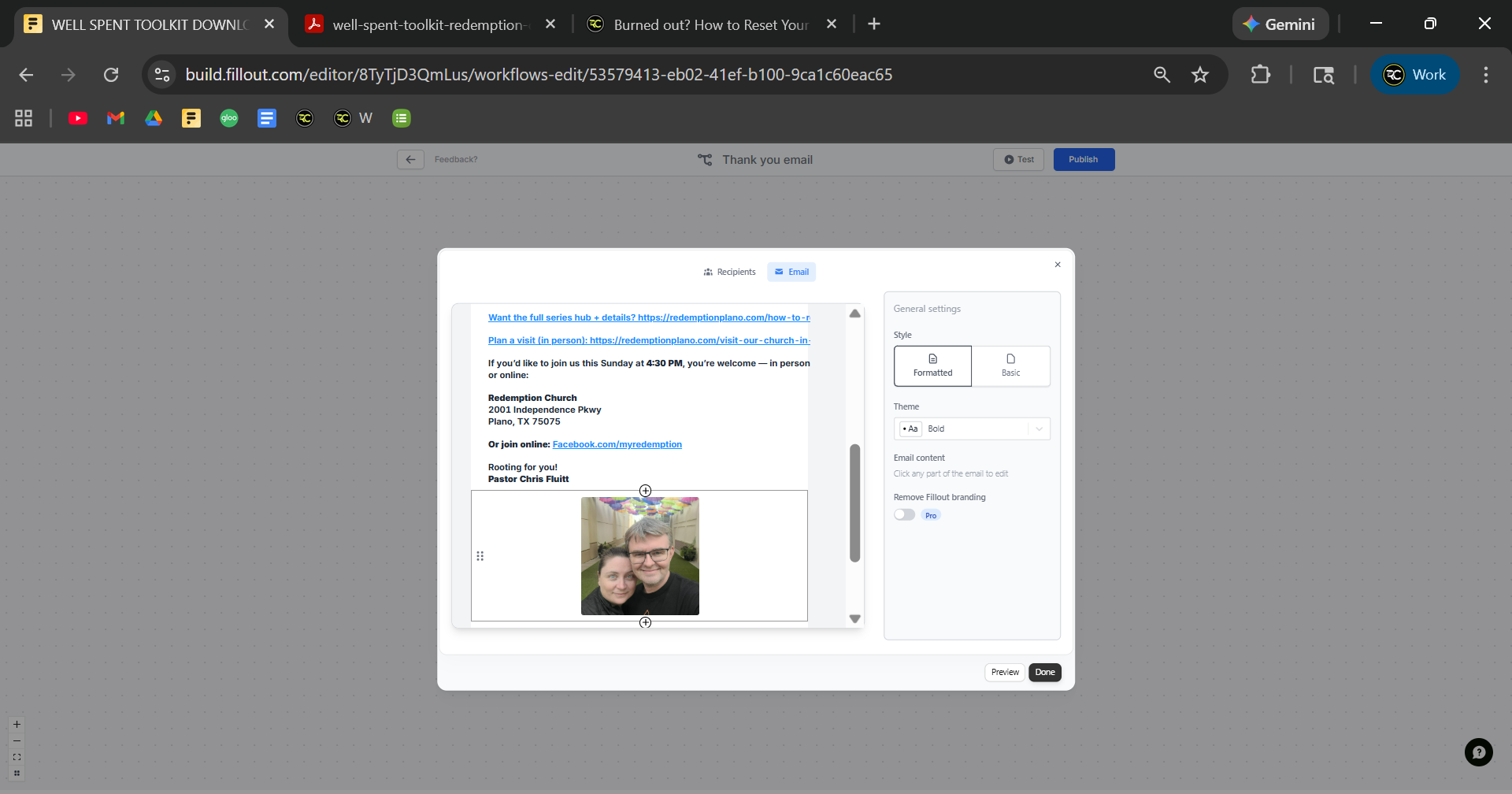Zoom in on the workflow canvas
Image resolution: width=1512 pixels, height=794 pixels.
click(17, 725)
